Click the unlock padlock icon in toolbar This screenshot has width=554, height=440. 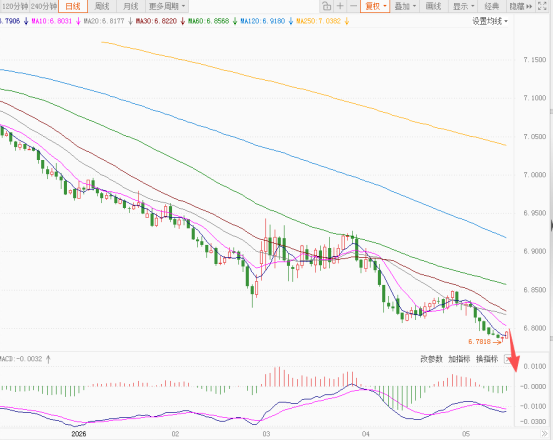pyautogui.click(x=327, y=6)
